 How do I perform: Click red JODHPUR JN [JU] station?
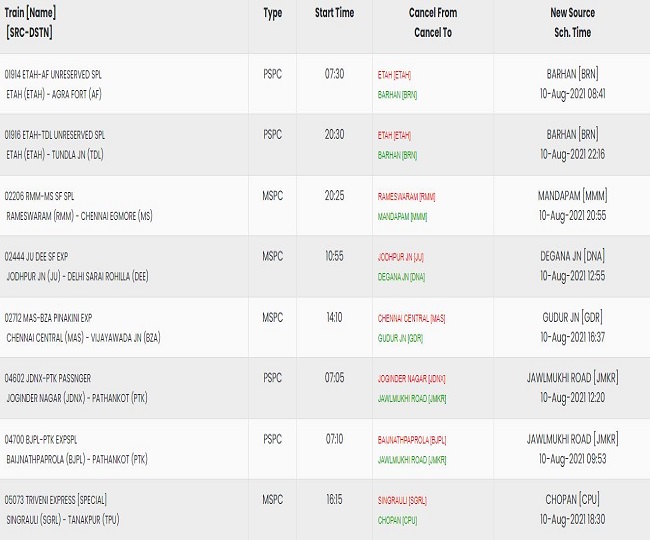(x=400, y=257)
